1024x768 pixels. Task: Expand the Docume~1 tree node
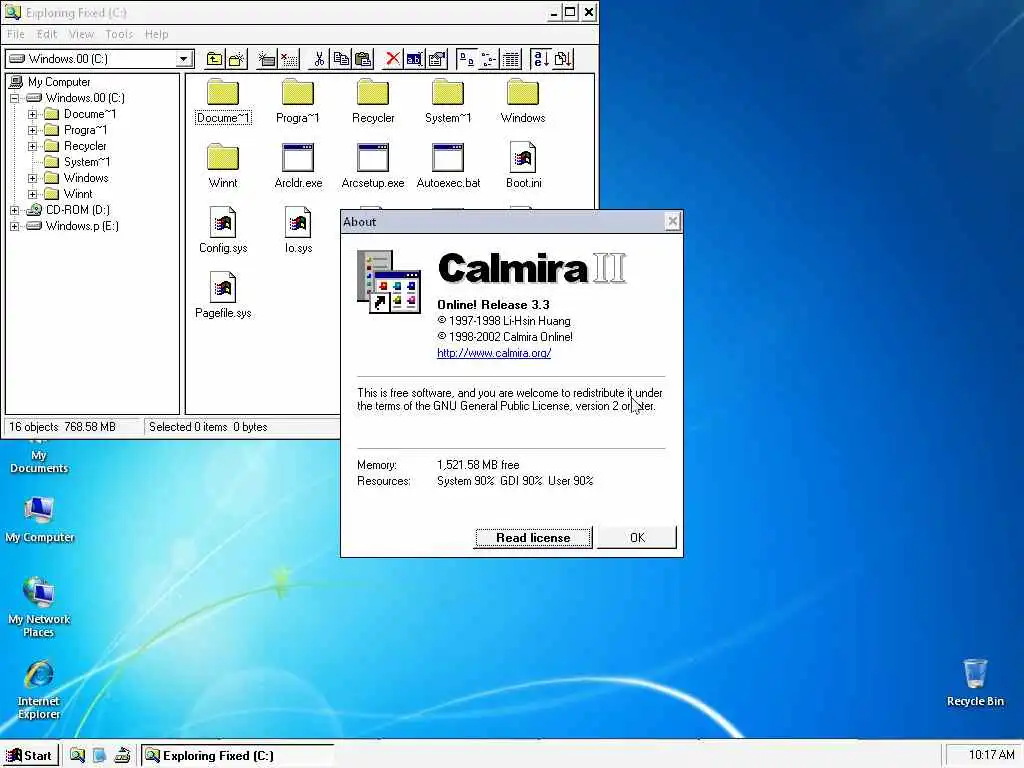32,114
